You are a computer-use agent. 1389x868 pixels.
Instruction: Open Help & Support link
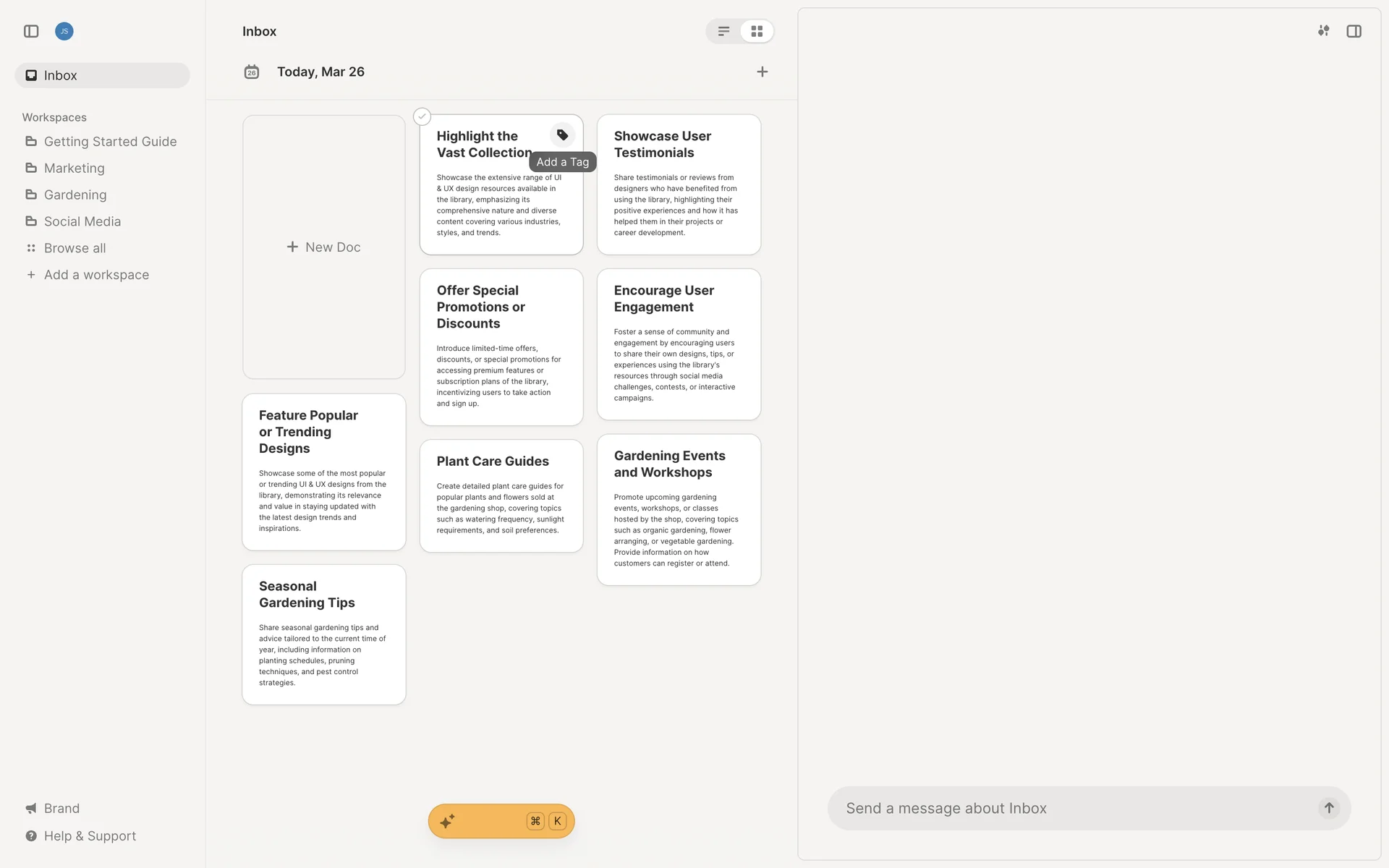click(90, 835)
